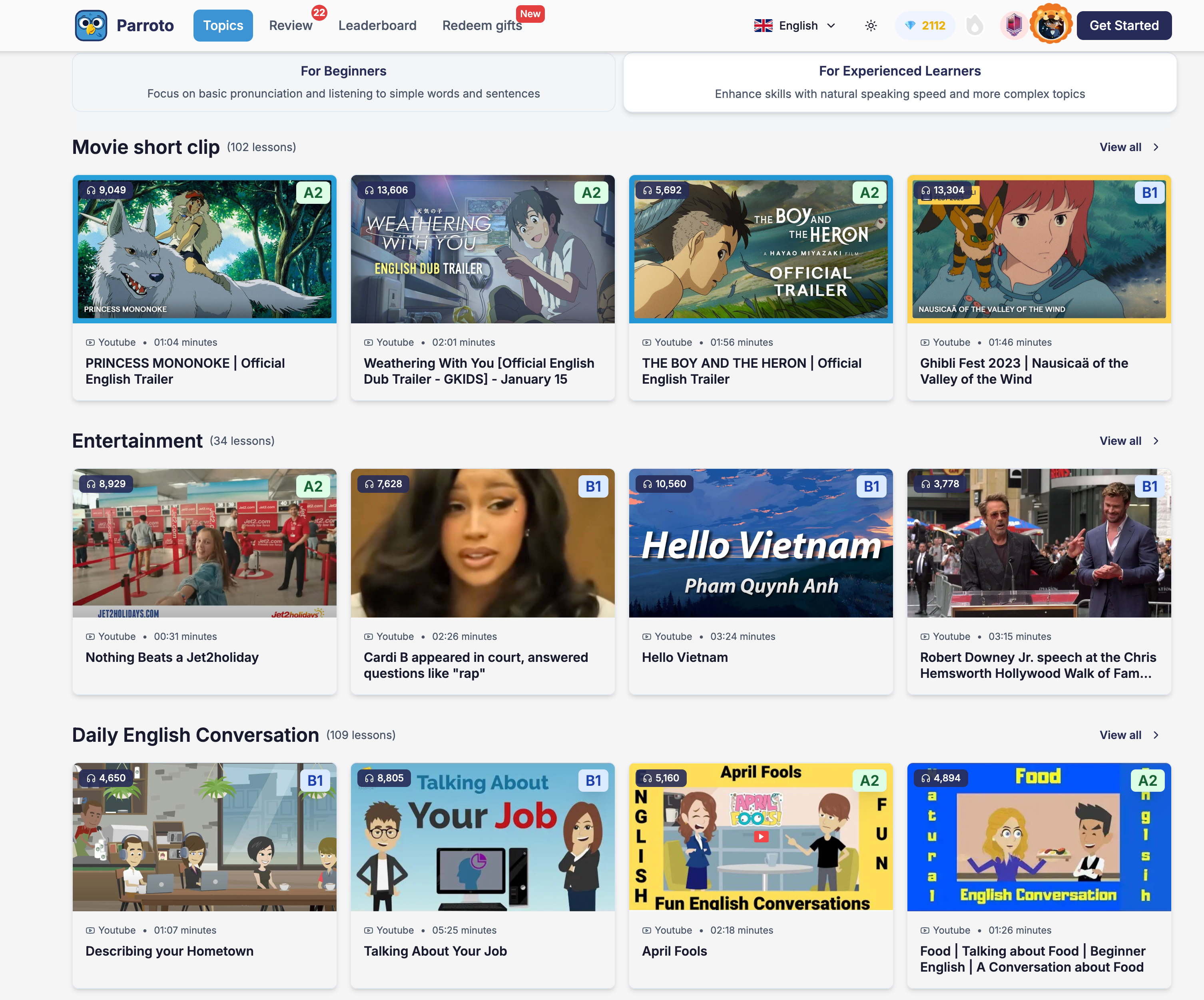This screenshot has width=1204, height=1000.
Task: Open Hello Vietnam lesson title
Action: 685,658
